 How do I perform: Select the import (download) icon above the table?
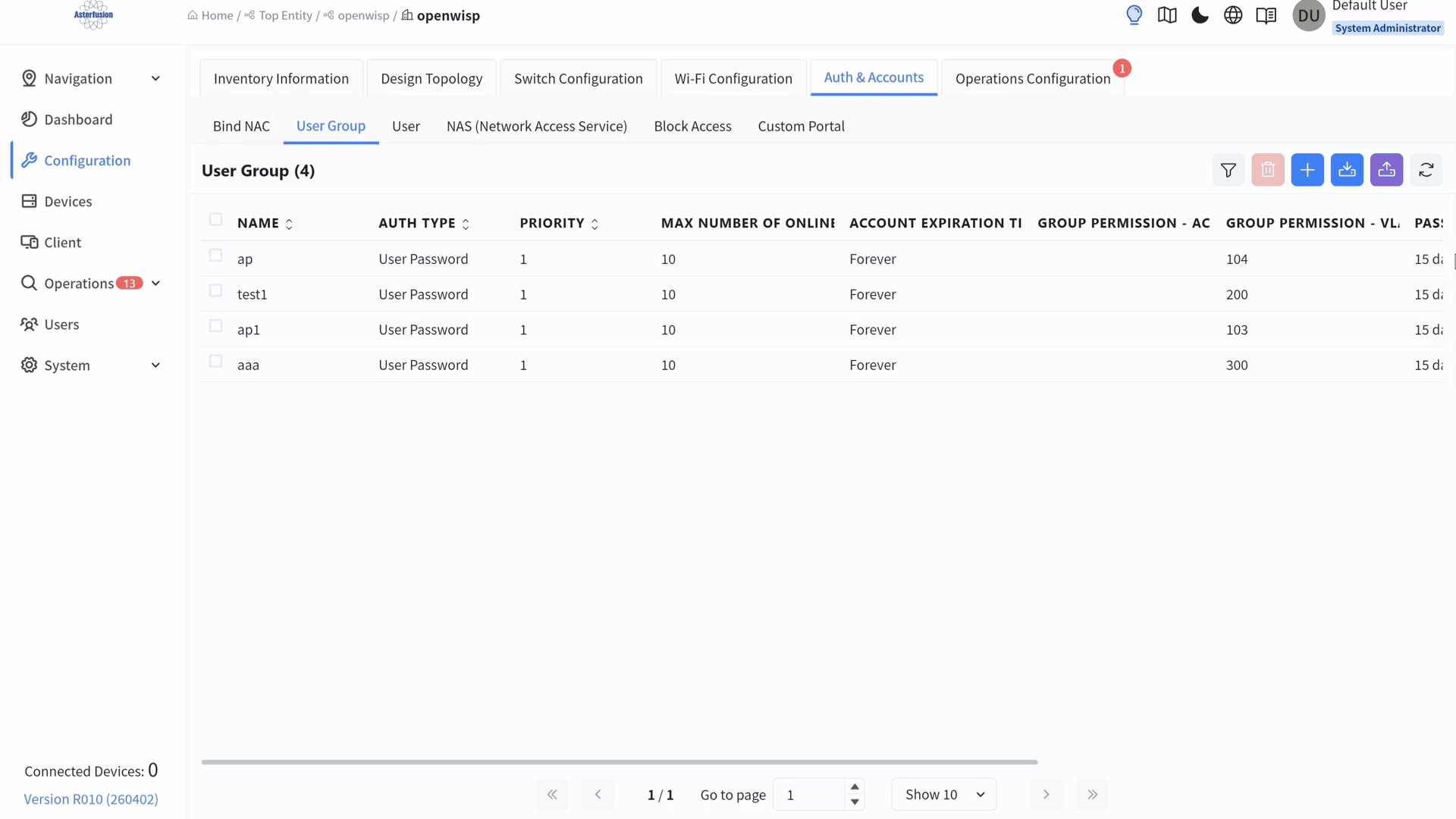1347,170
